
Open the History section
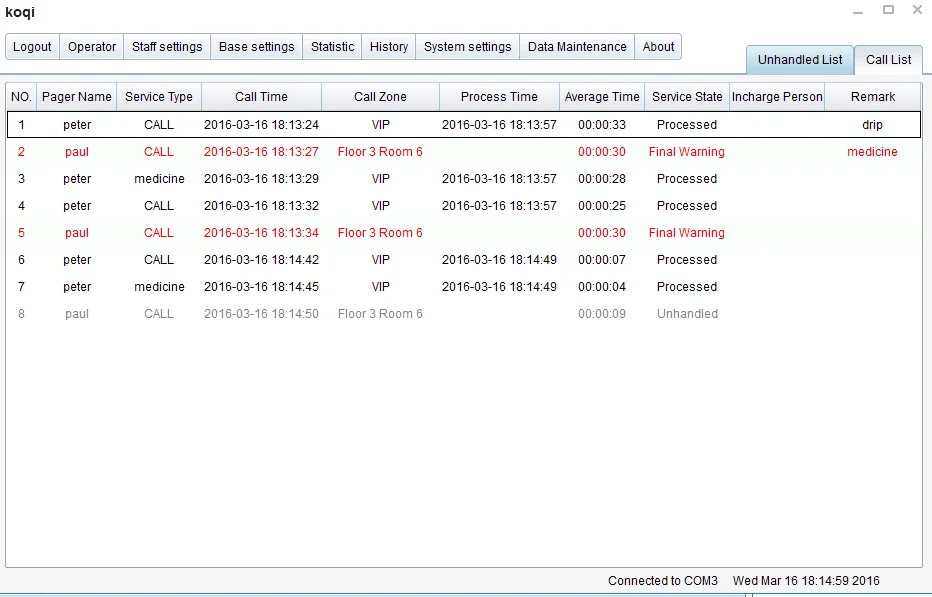[x=389, y=47]
